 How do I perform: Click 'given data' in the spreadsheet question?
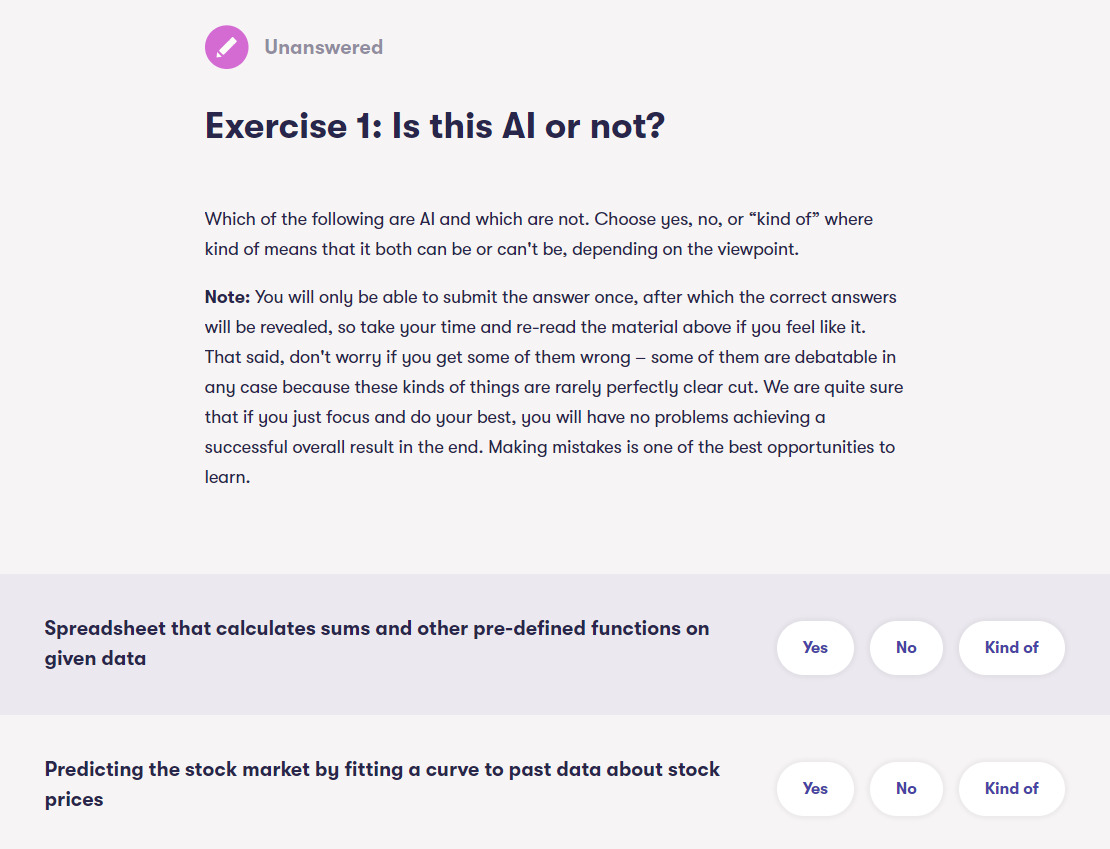pos(95,659)
